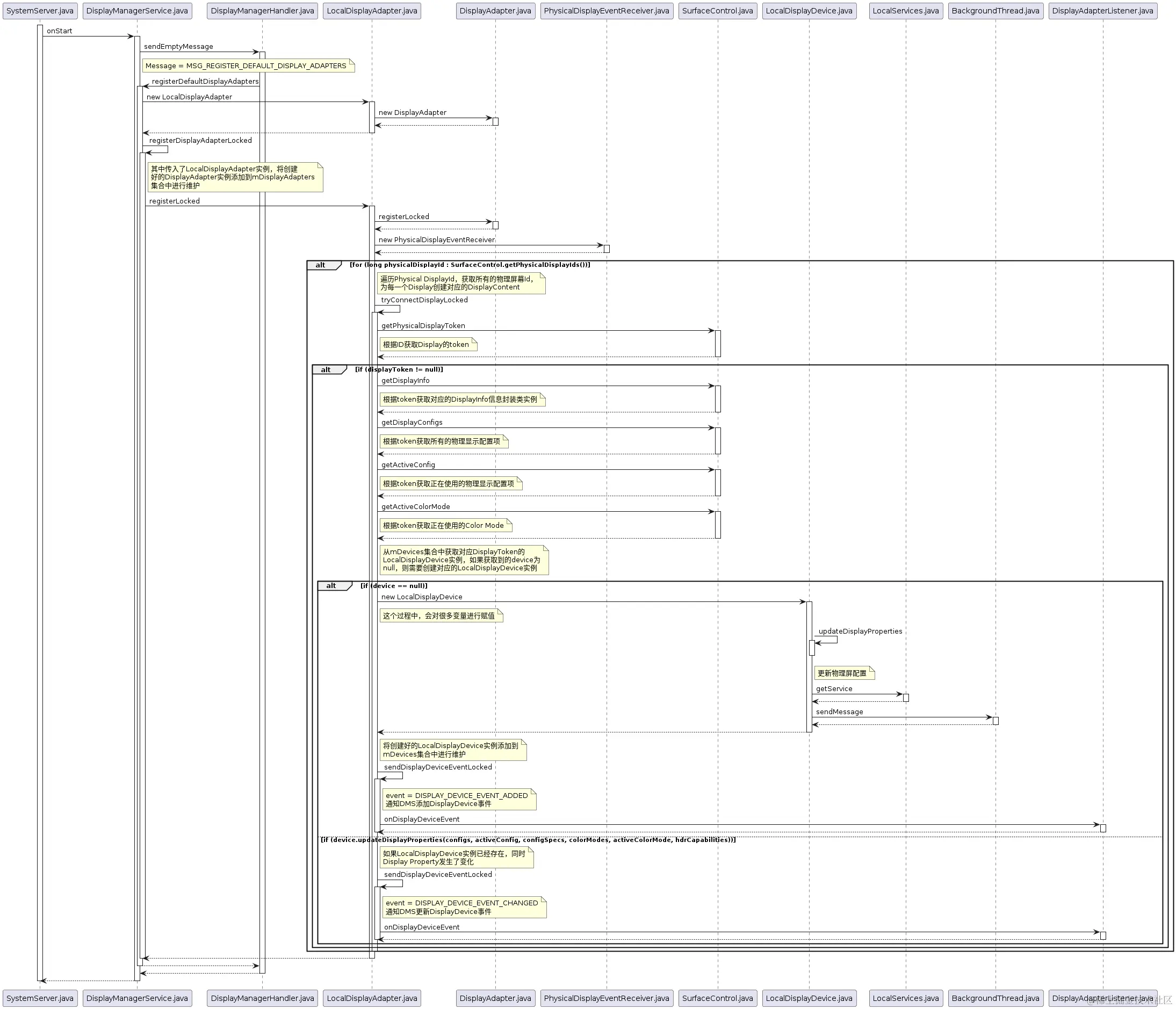Click the getActiveConfig message label
Viewport: 1176px width, 1009px height.
tap(408, 465)
